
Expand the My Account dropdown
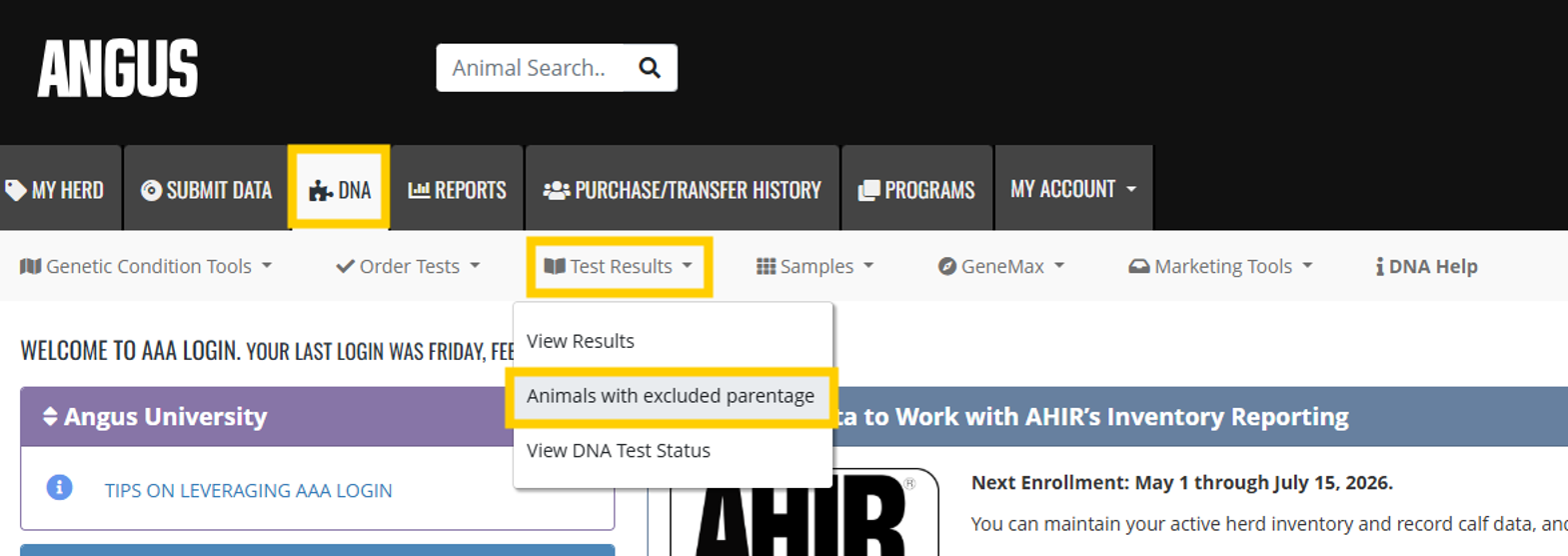coord(1072,189)
